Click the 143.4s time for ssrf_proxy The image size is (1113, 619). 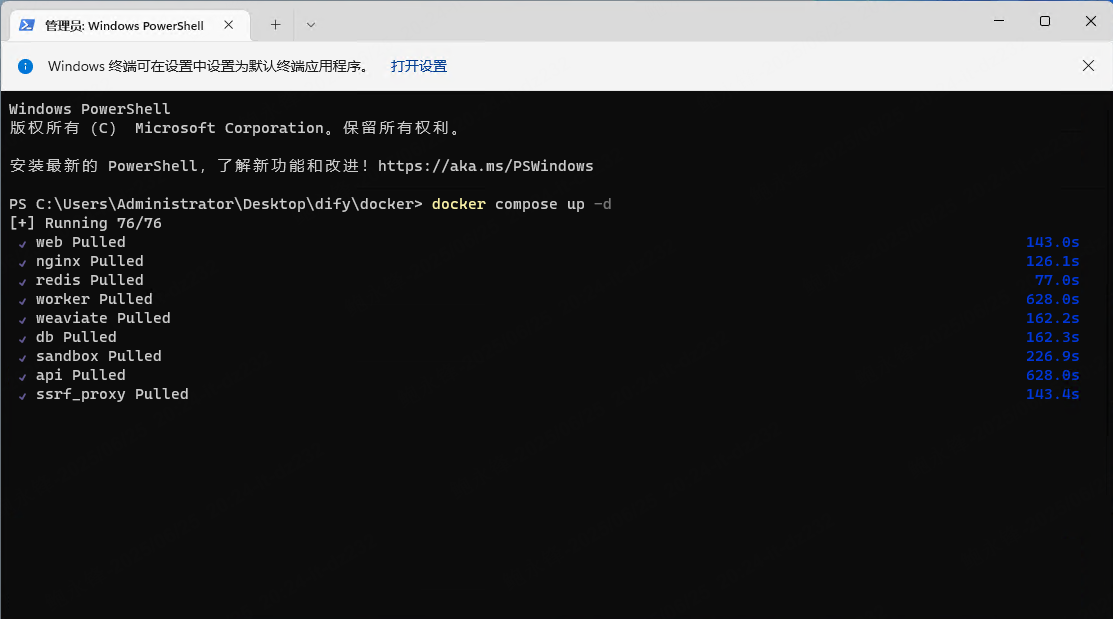pos(1052,394)
